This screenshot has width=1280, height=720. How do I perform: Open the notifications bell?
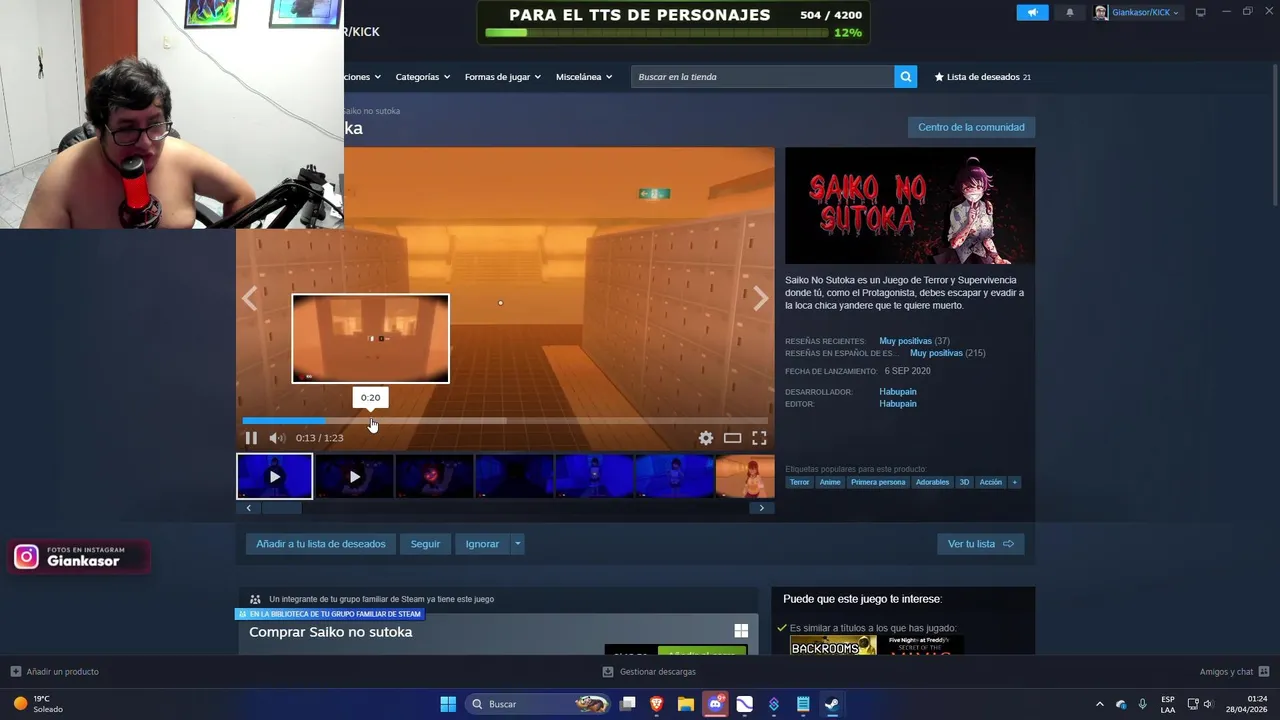click(x=1070, y=12)
